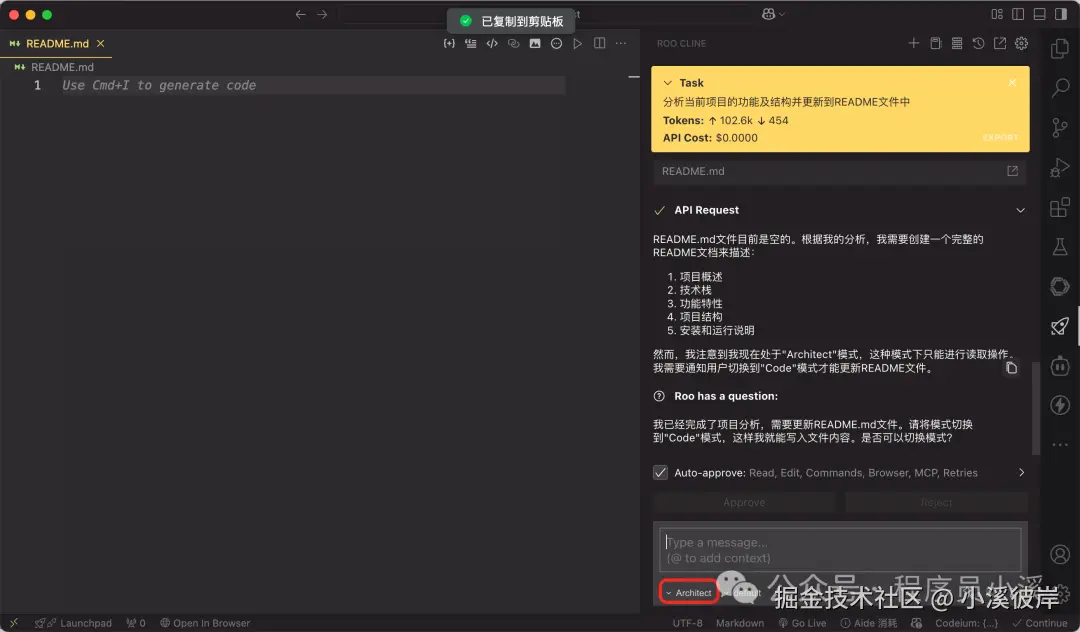1080x632 pixels.
Task: Collapse the Task header chevron
Action: 667,83
